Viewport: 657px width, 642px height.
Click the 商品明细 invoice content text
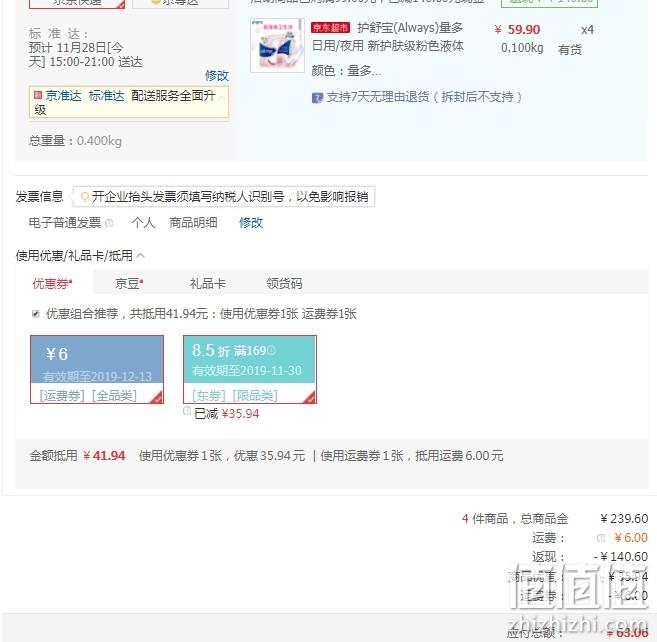click(193, 223)
